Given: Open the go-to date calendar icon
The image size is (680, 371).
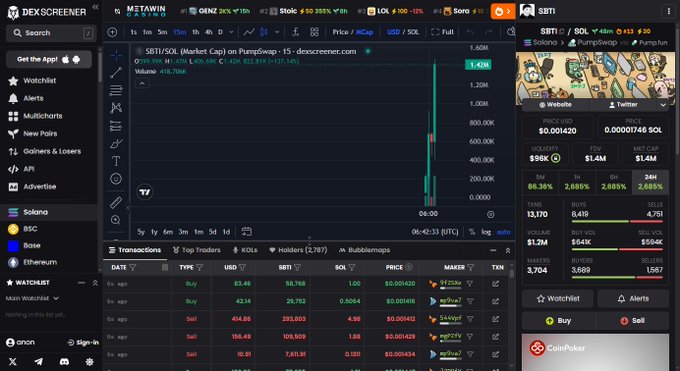Looking at the screenshot, I should point(246,232).
